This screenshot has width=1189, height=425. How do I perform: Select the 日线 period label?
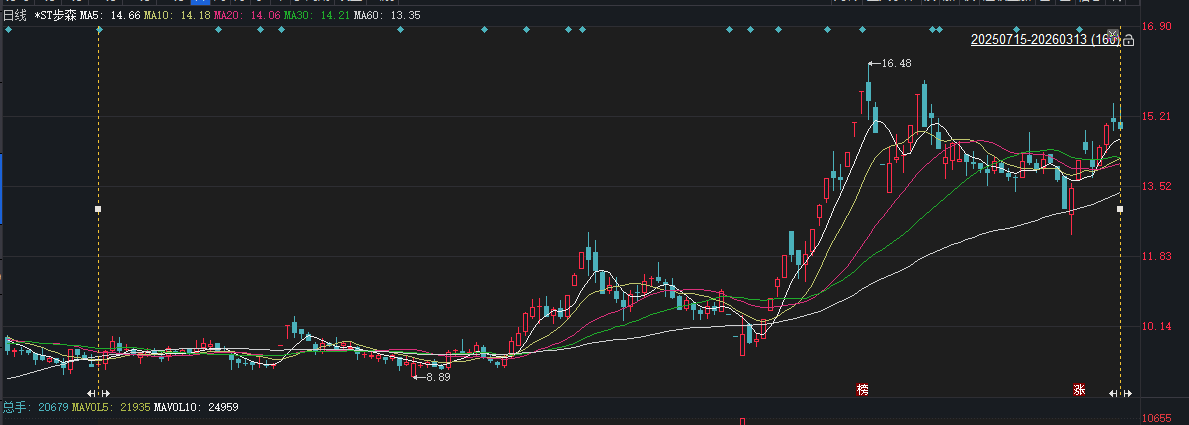point(15,16)
